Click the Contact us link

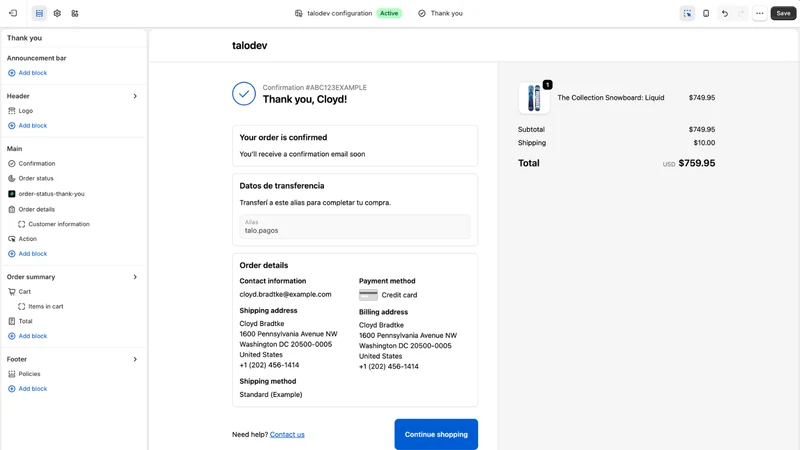[287, 435]
